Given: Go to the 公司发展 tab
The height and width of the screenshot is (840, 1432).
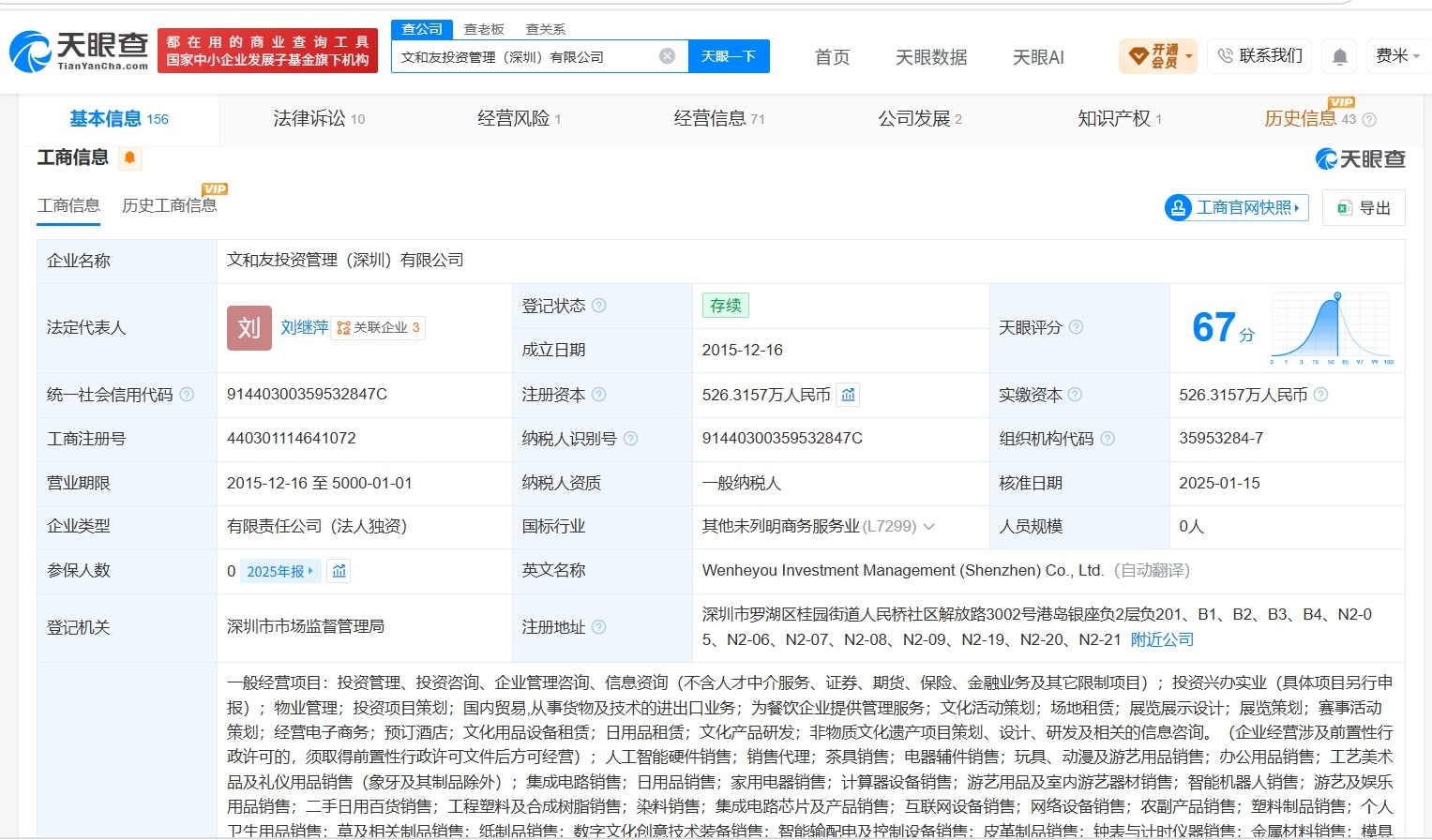Looking at the screenshot, I should (920, 119).
